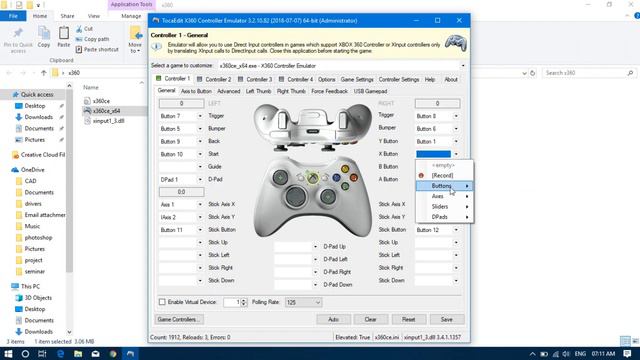The image size is (640, 360).
Task: Click the refresh icon beside address bar
Action: pyautogui.click(x=533, y=73)
